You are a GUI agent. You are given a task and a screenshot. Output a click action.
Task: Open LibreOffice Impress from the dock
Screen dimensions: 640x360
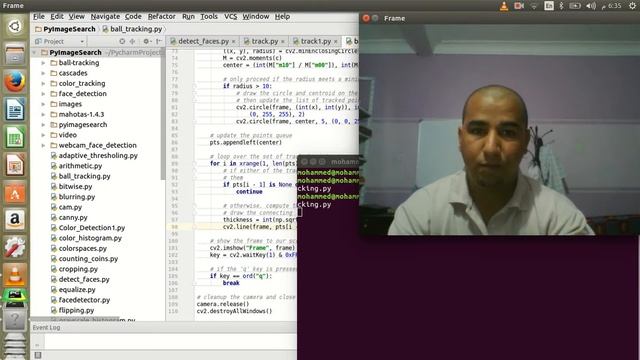15,164
